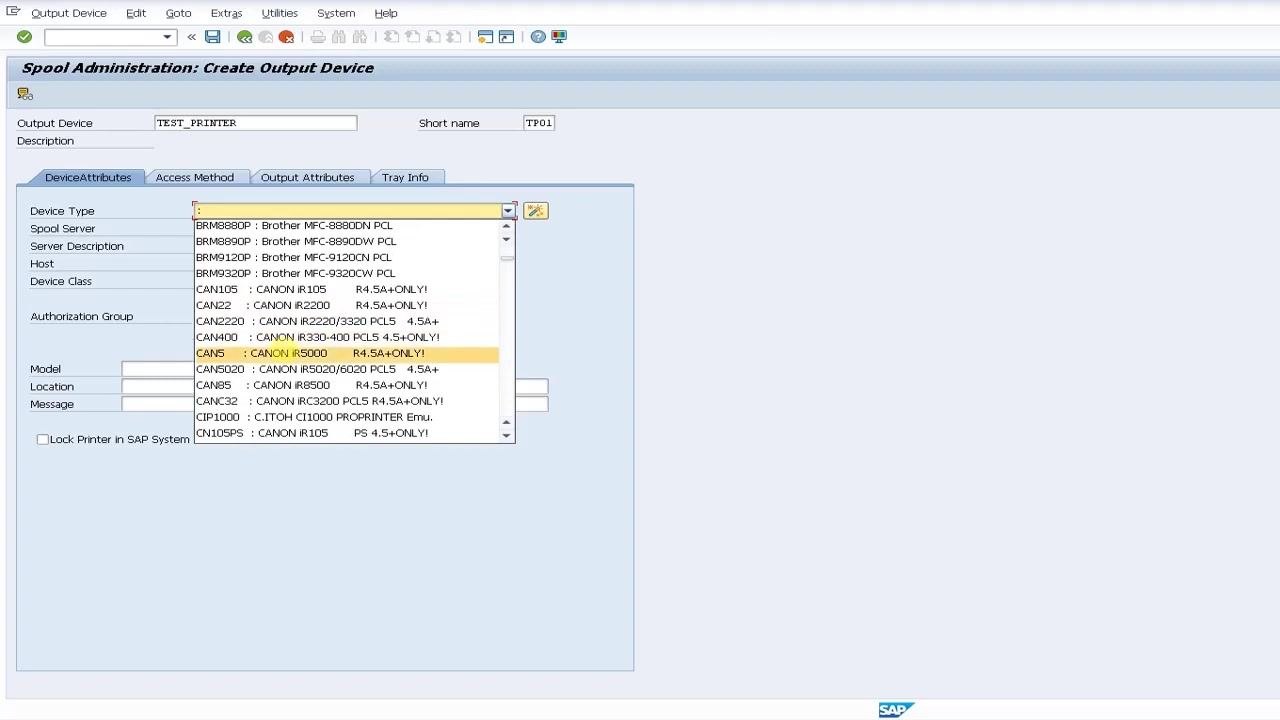Collapse command field with double-chevron icon
1280x720 pixels.
click(191, 37)
